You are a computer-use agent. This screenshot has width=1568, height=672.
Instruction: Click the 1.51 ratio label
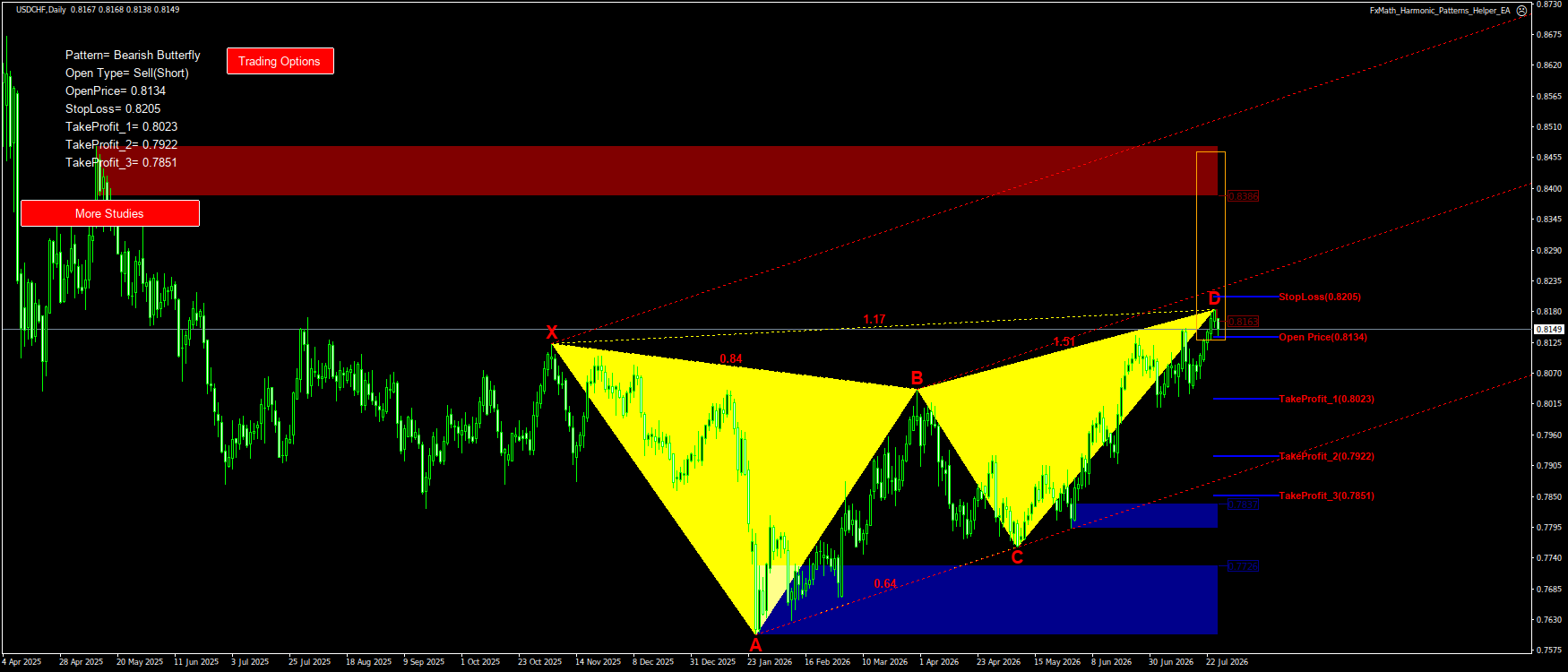tap(1064, 341)
